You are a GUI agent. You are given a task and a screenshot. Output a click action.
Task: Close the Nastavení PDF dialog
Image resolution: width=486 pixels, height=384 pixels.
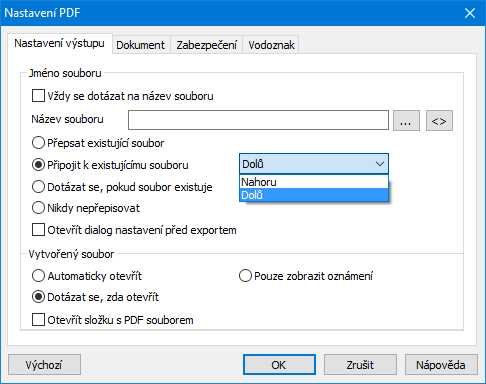click(x=470, y=13)
